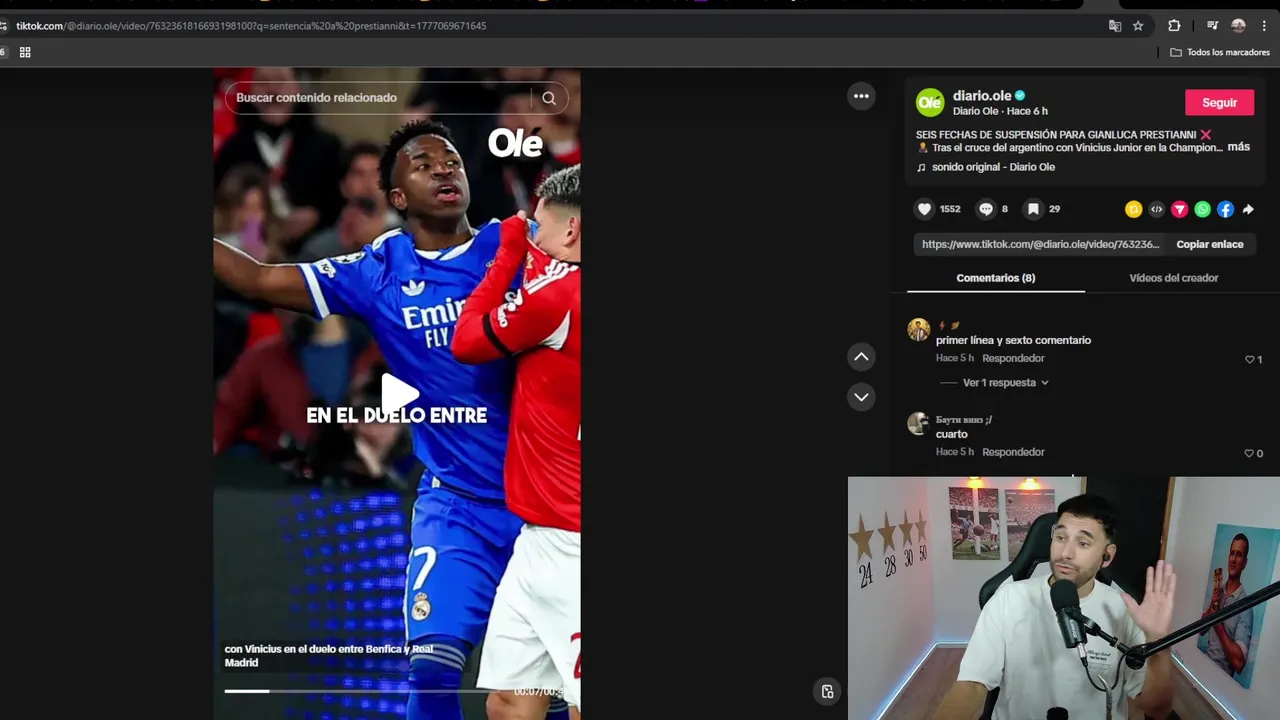Viewport: 1280px width, 720px height.
Task: Share to Facebook icon
Action: point(1225,209)
